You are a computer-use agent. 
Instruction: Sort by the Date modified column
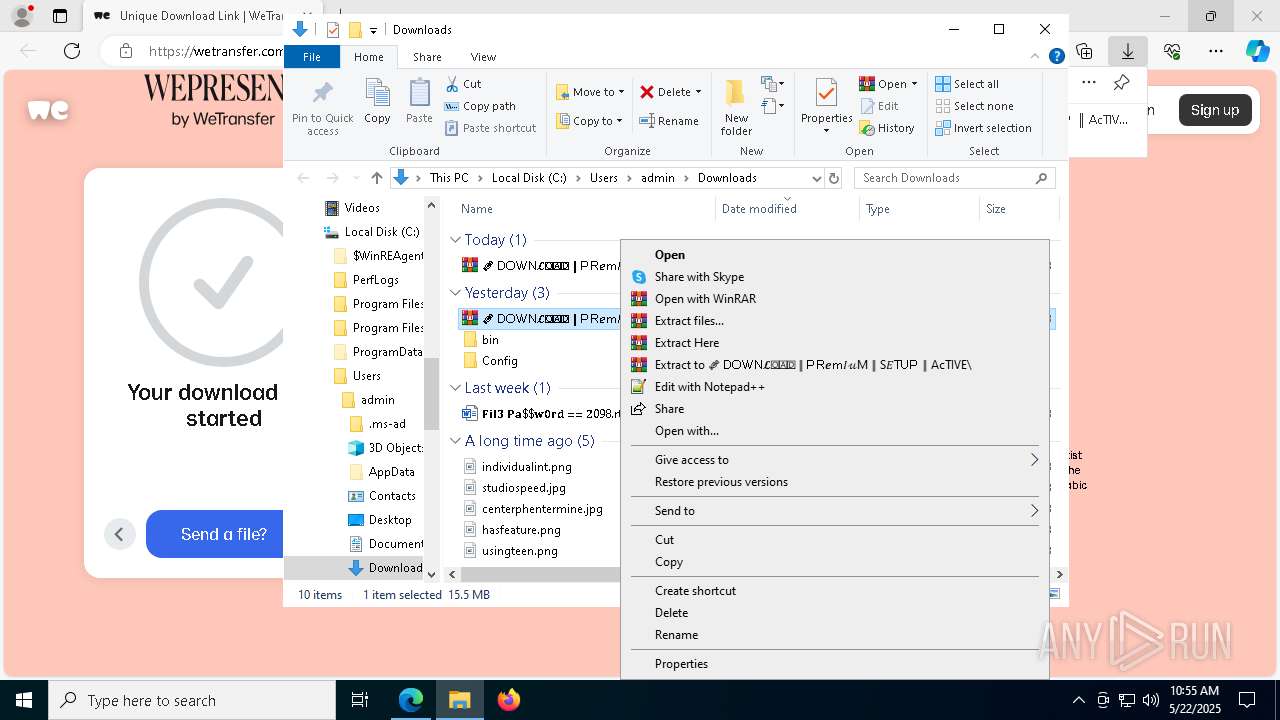click(787, 209)
